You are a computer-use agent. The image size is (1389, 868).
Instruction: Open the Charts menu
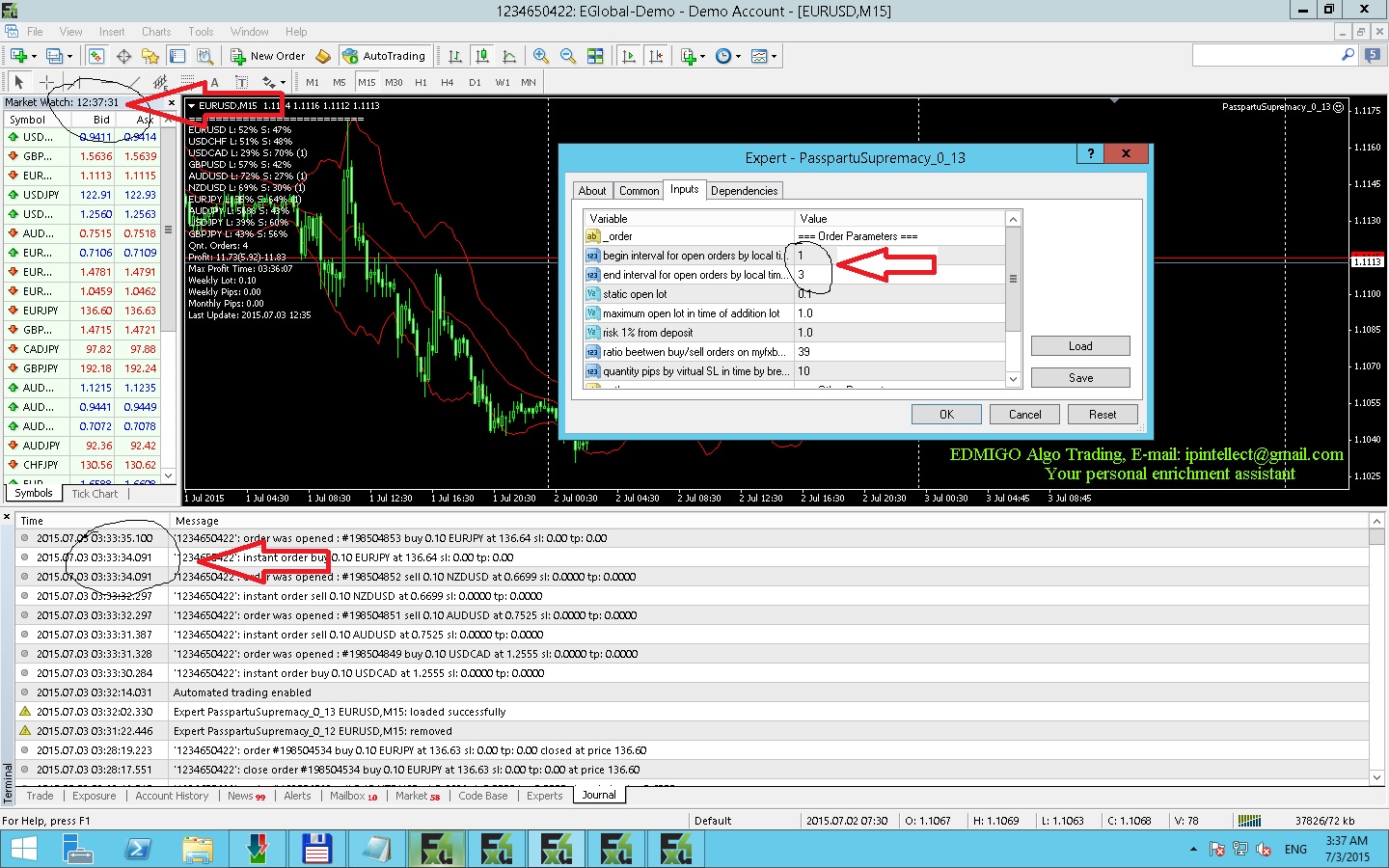(156, 32)
